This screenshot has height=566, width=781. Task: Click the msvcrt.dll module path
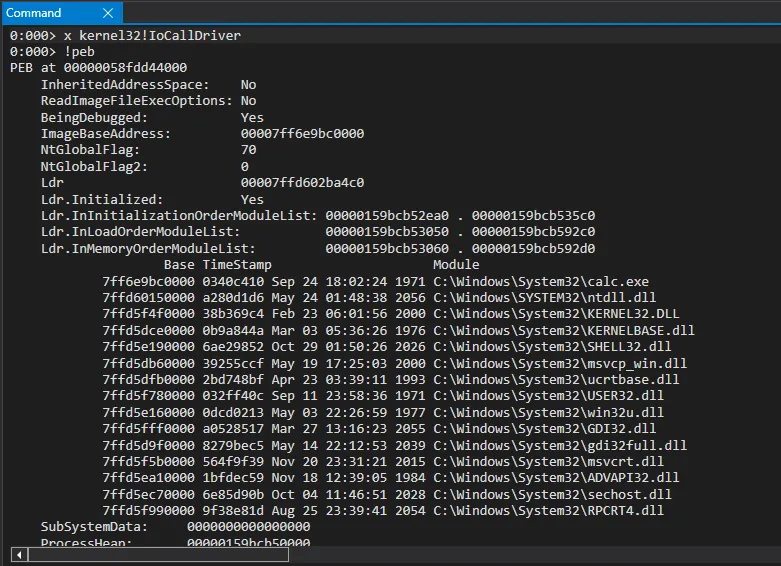click(x=548, y=461)
